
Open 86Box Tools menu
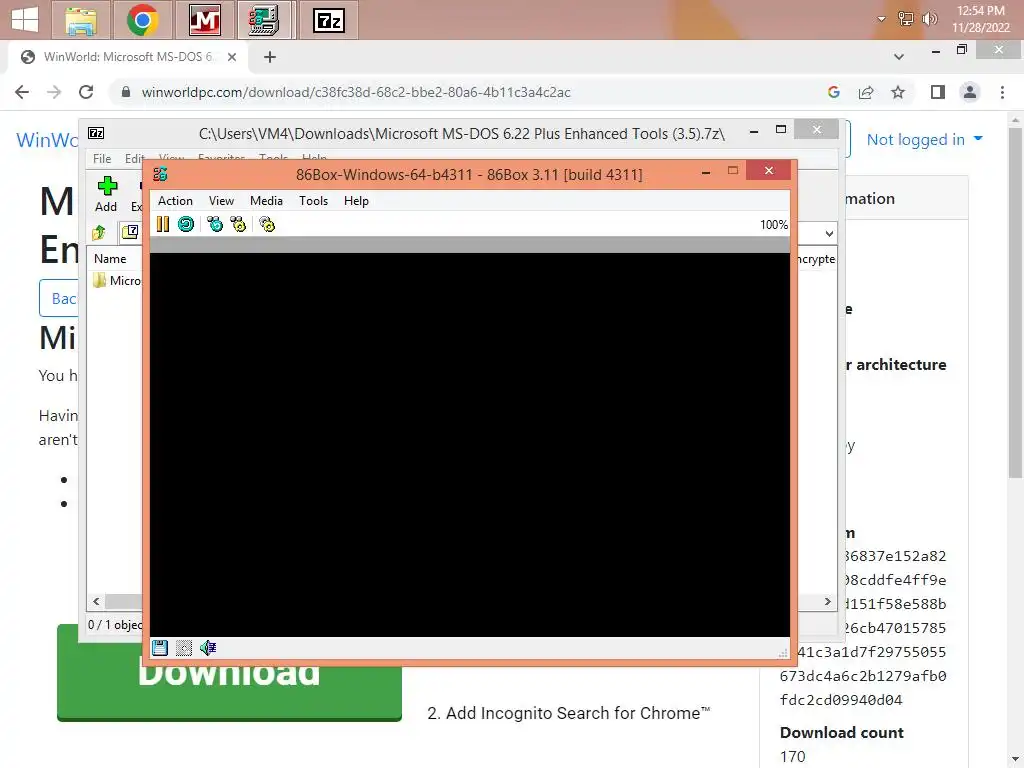click(313, 201)
